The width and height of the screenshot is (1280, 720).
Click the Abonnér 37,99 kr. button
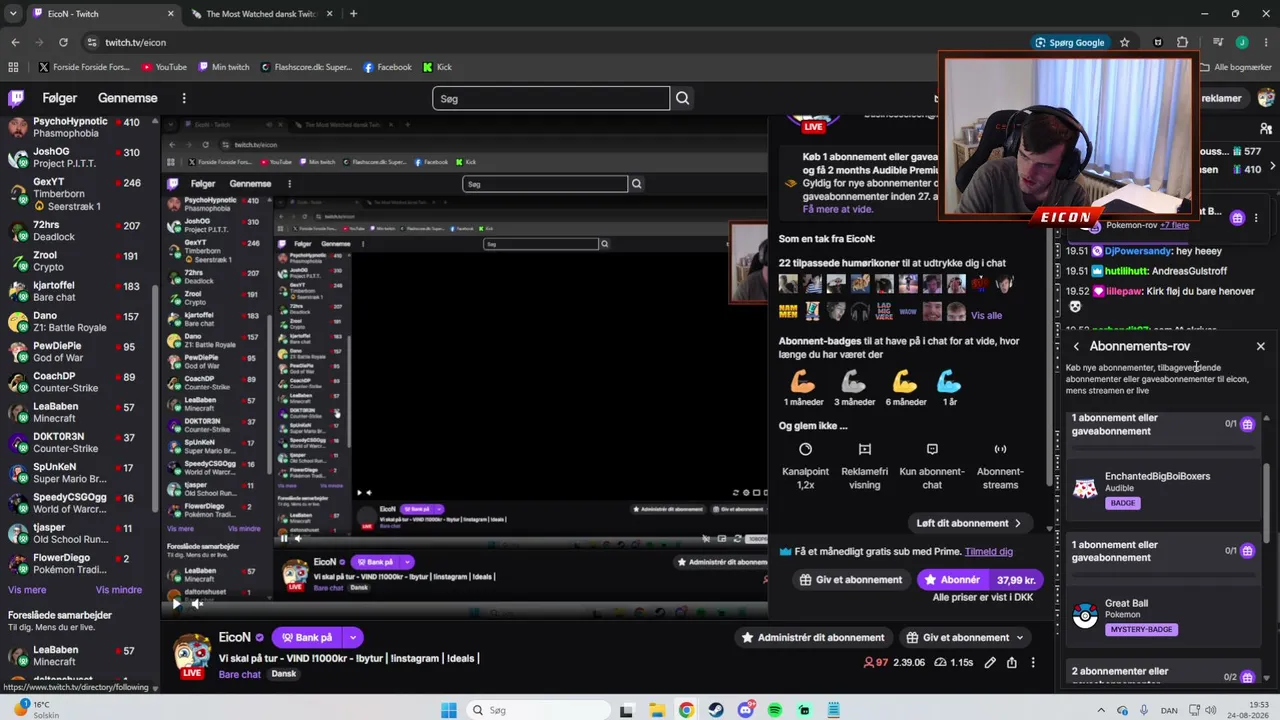[x=980, y=579]
